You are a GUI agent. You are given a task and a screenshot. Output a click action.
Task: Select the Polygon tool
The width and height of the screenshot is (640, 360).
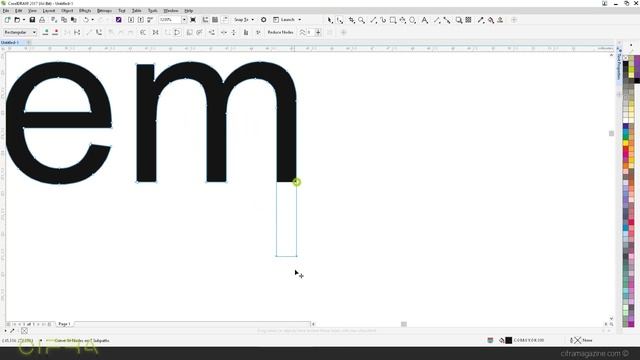click(413, 20)
